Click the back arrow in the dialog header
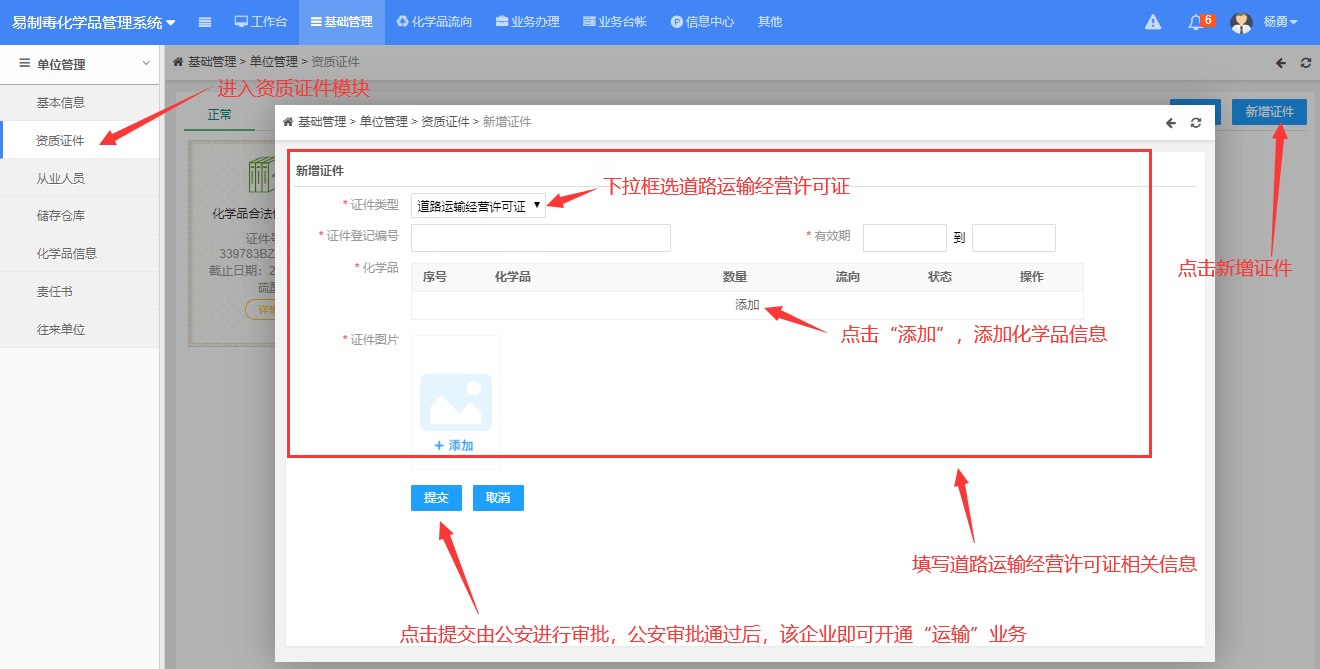The image size is (1320, 669). 1171,123
